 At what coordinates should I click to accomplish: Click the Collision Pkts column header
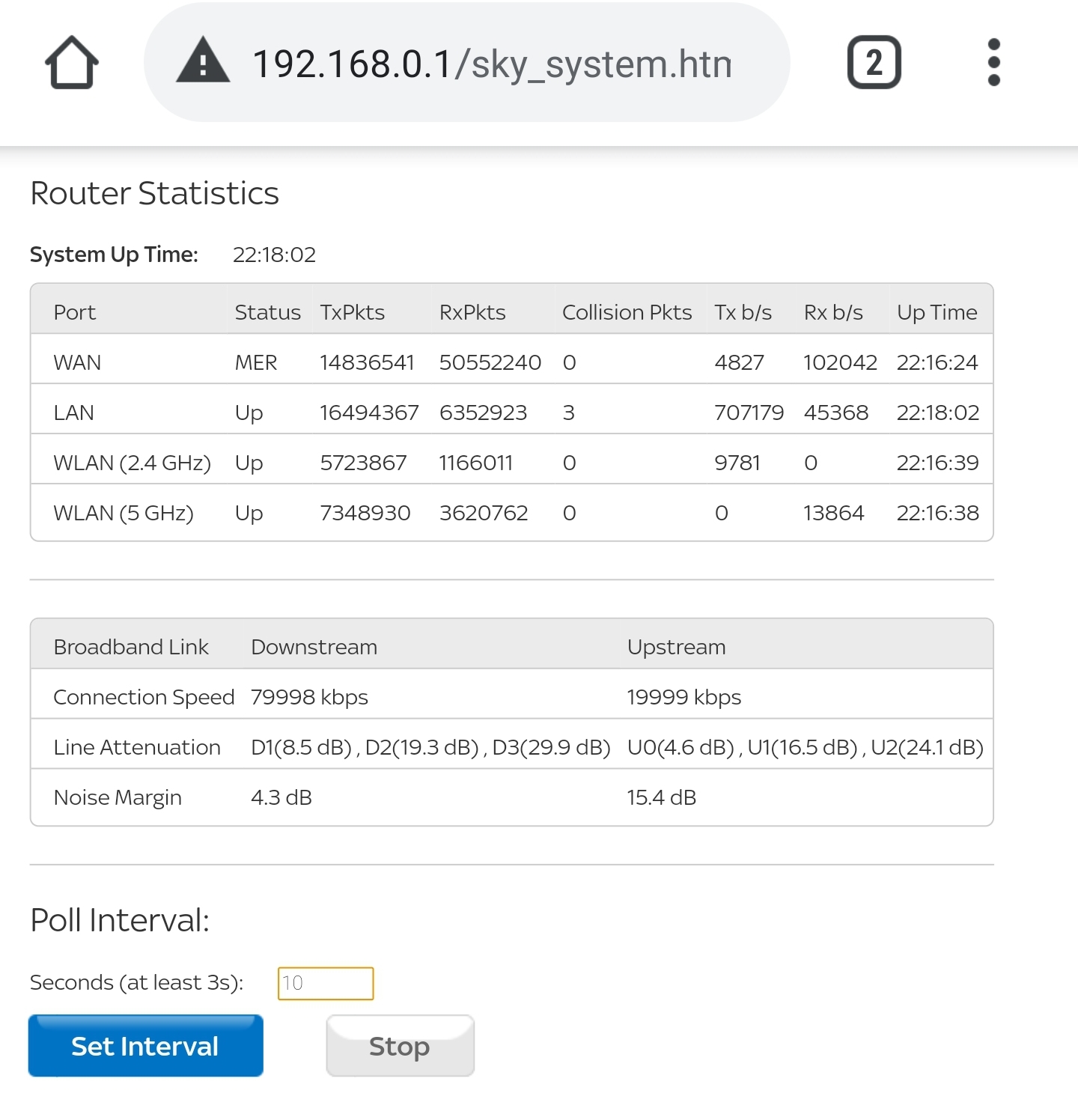(627, 312)
